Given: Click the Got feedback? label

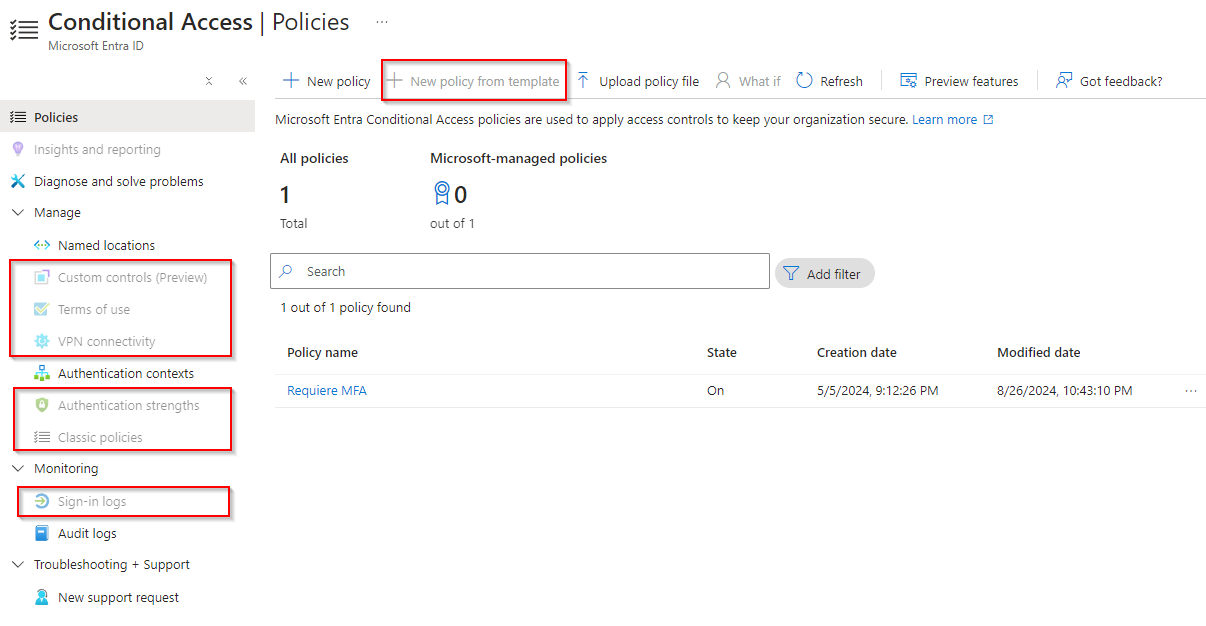Looking at the screenshot, I should click(x=1121, y=81).
